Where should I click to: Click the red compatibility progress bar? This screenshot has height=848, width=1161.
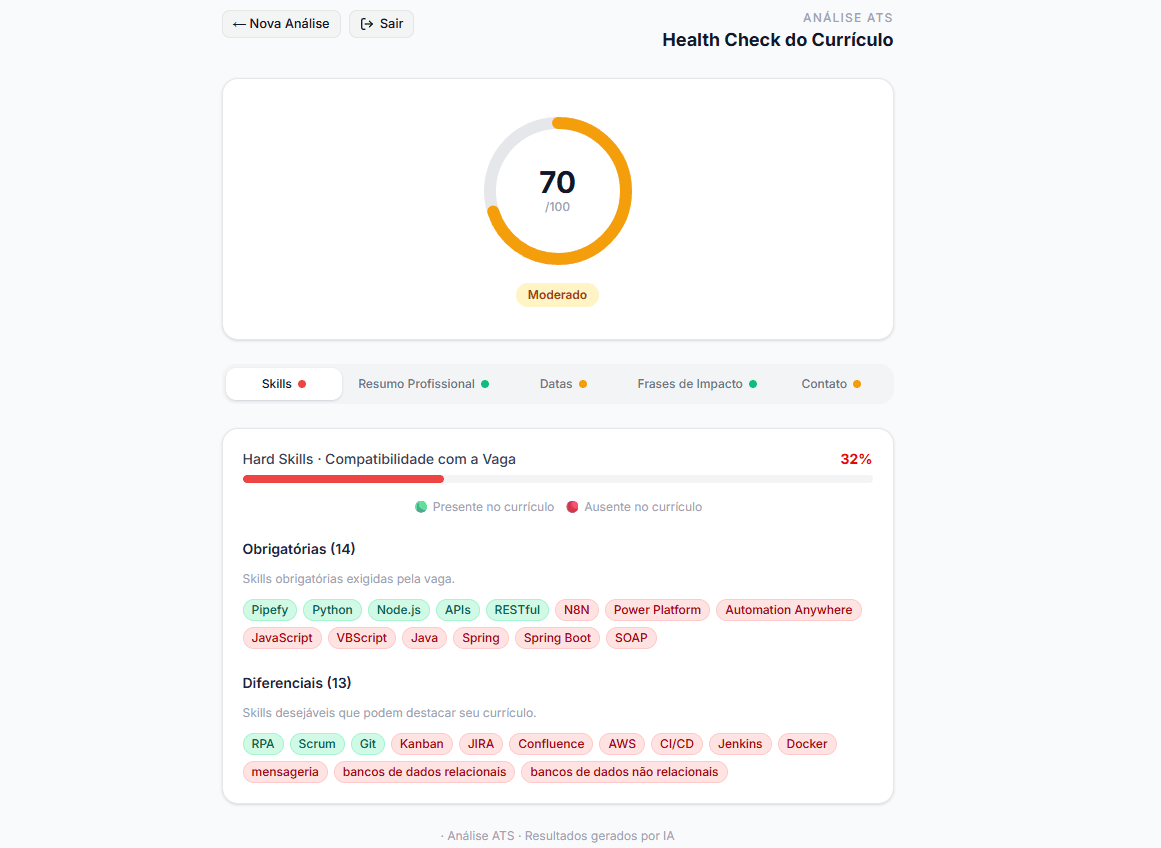[x=343, y=479]
